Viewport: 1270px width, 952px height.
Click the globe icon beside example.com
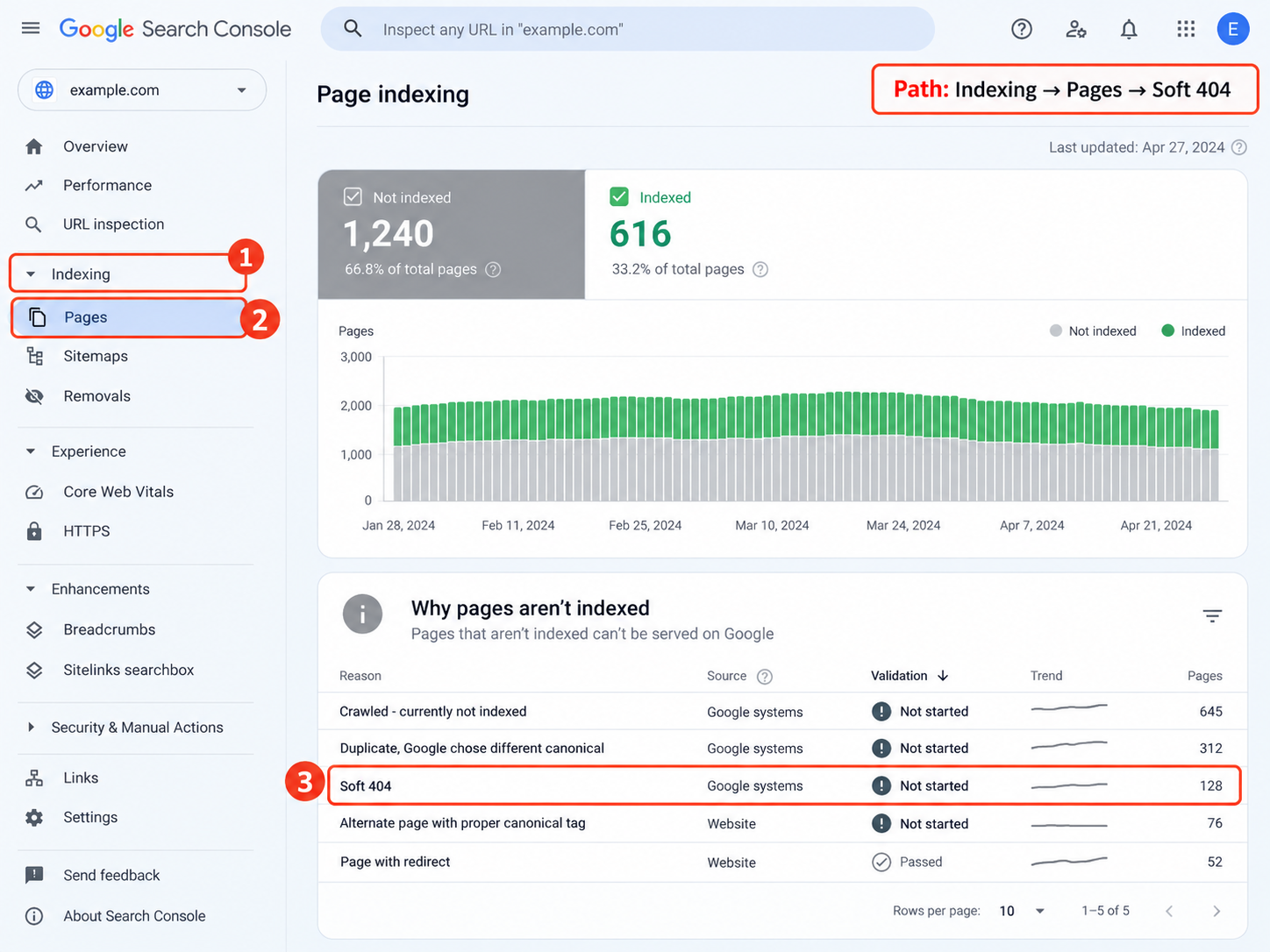coord(44,90)
